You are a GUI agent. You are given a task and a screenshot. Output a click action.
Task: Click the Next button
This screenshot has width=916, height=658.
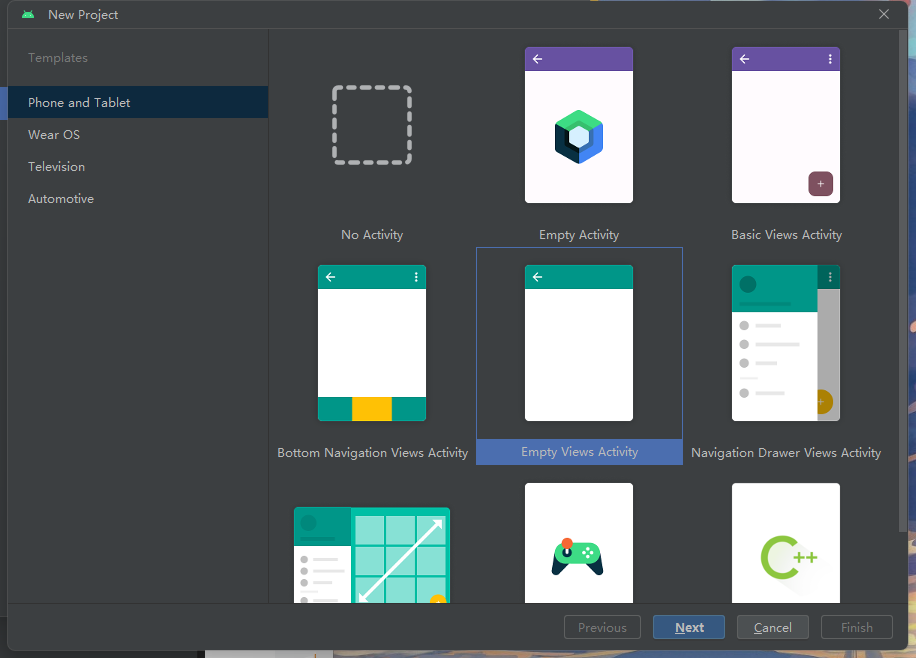[689, 627]
